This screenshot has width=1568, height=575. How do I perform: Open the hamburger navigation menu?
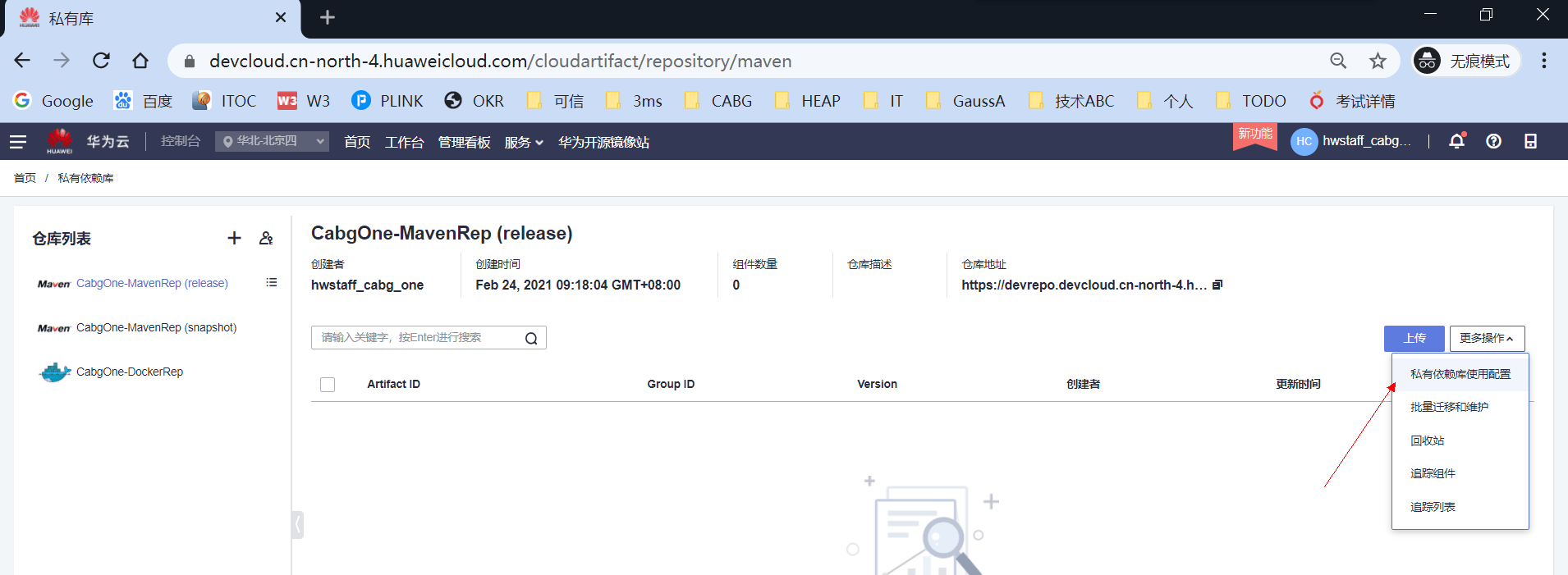click(x=18, y=142)
